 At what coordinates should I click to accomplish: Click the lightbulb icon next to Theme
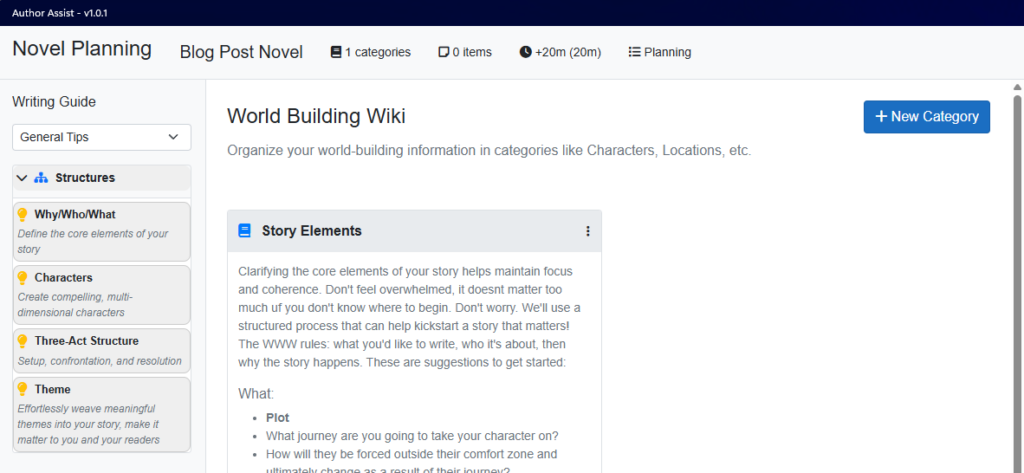tap(23, 389)
